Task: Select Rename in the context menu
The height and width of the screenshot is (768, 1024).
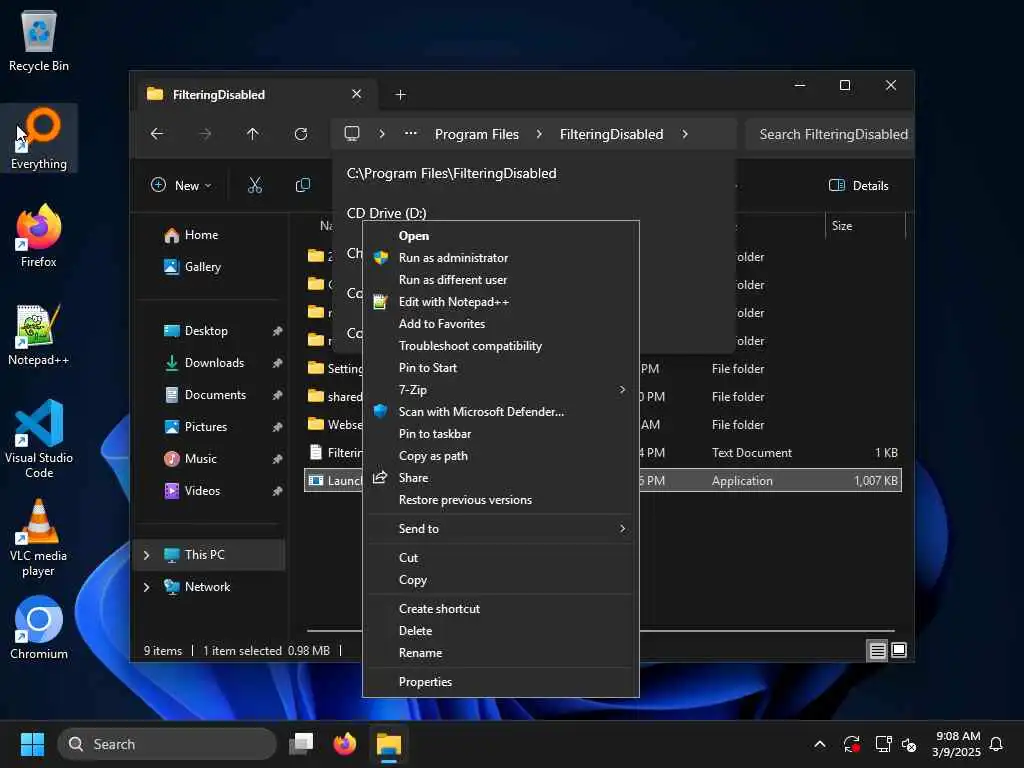Action: point(500,653)
